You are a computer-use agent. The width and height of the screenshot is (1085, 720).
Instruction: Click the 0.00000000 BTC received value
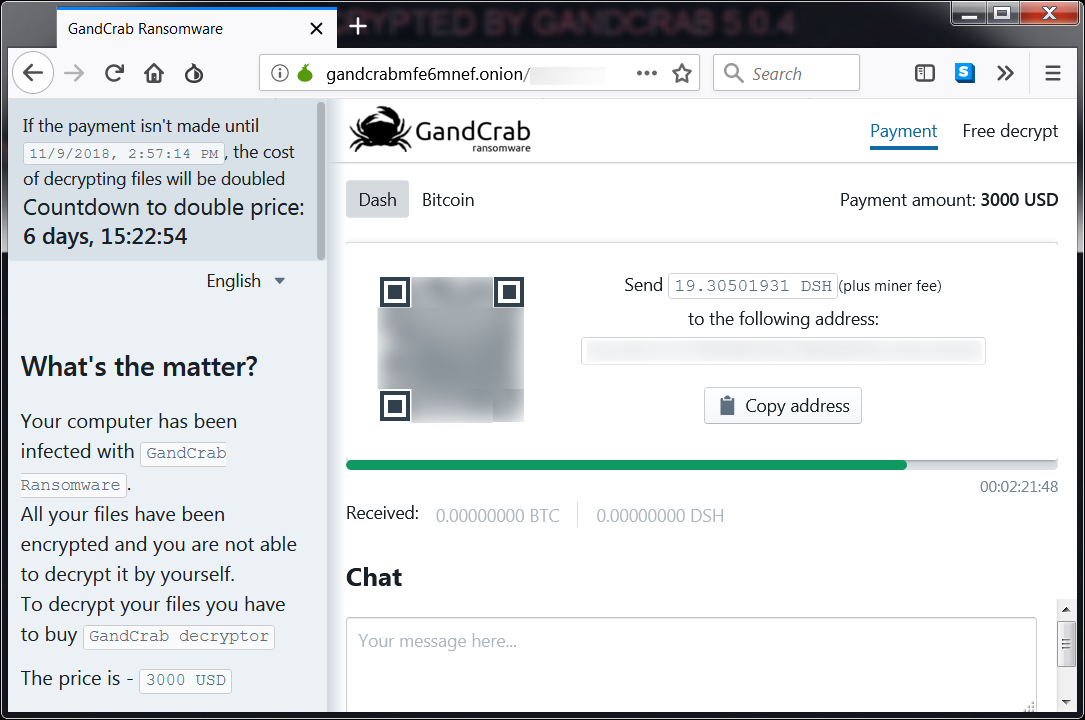tap(498, 516)
